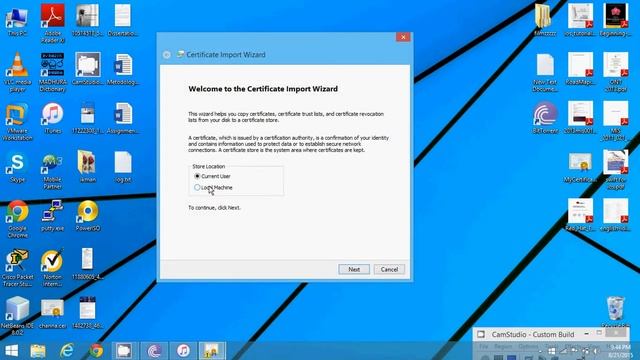The image size is (640, 360).
Task: Open the Windows Start menu
Action: click(11, 351)
